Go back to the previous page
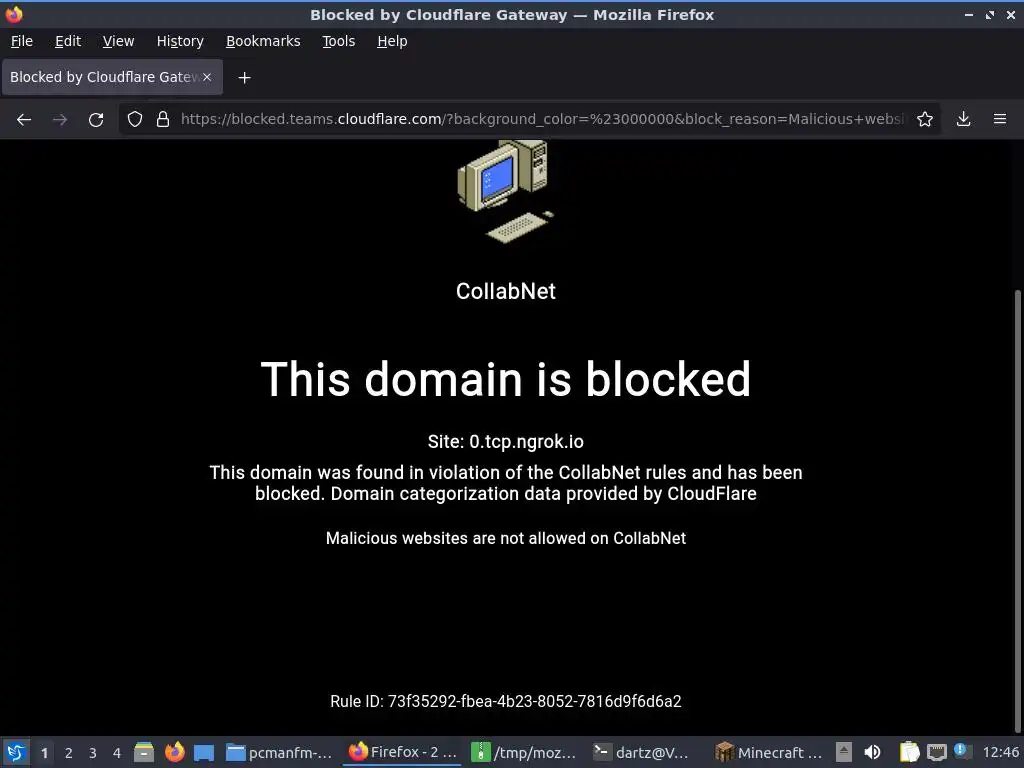The image size is (1024, 768). (24, 120)
